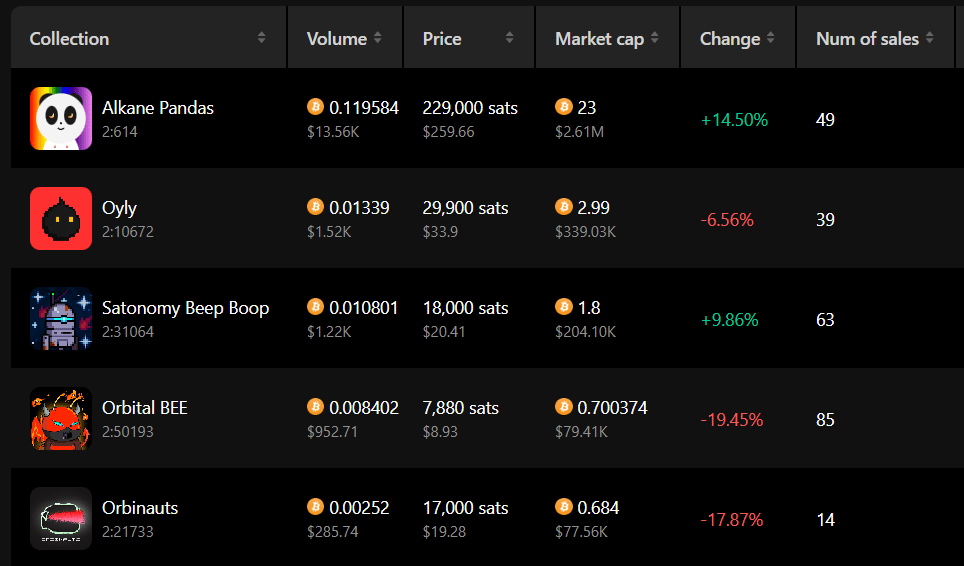This screenshot has height=566, width=964.
Task: Sort by Market cap arrows
Action: click(x=655, y=38)
